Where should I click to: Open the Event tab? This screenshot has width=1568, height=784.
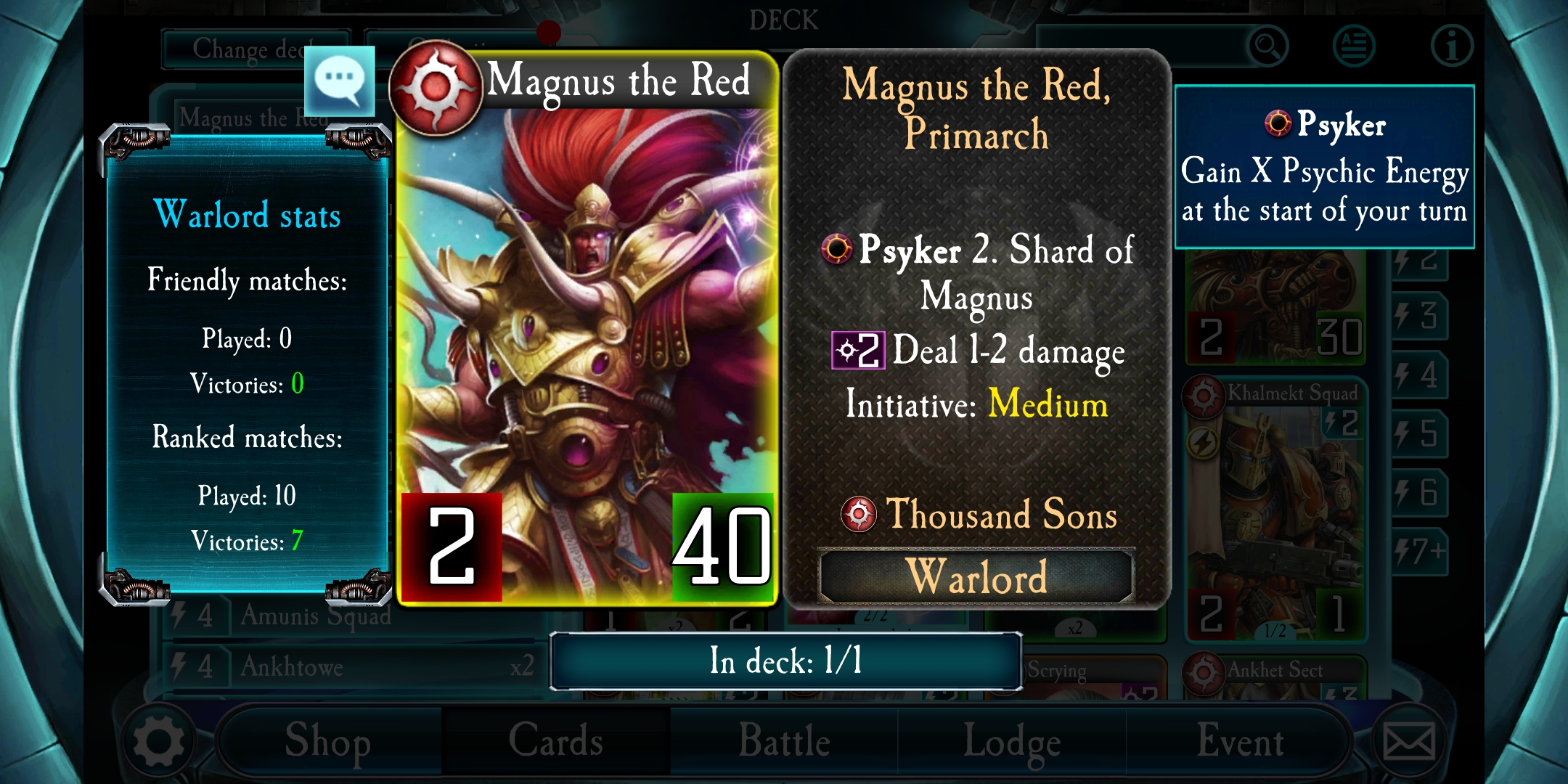pos(1240,742)
